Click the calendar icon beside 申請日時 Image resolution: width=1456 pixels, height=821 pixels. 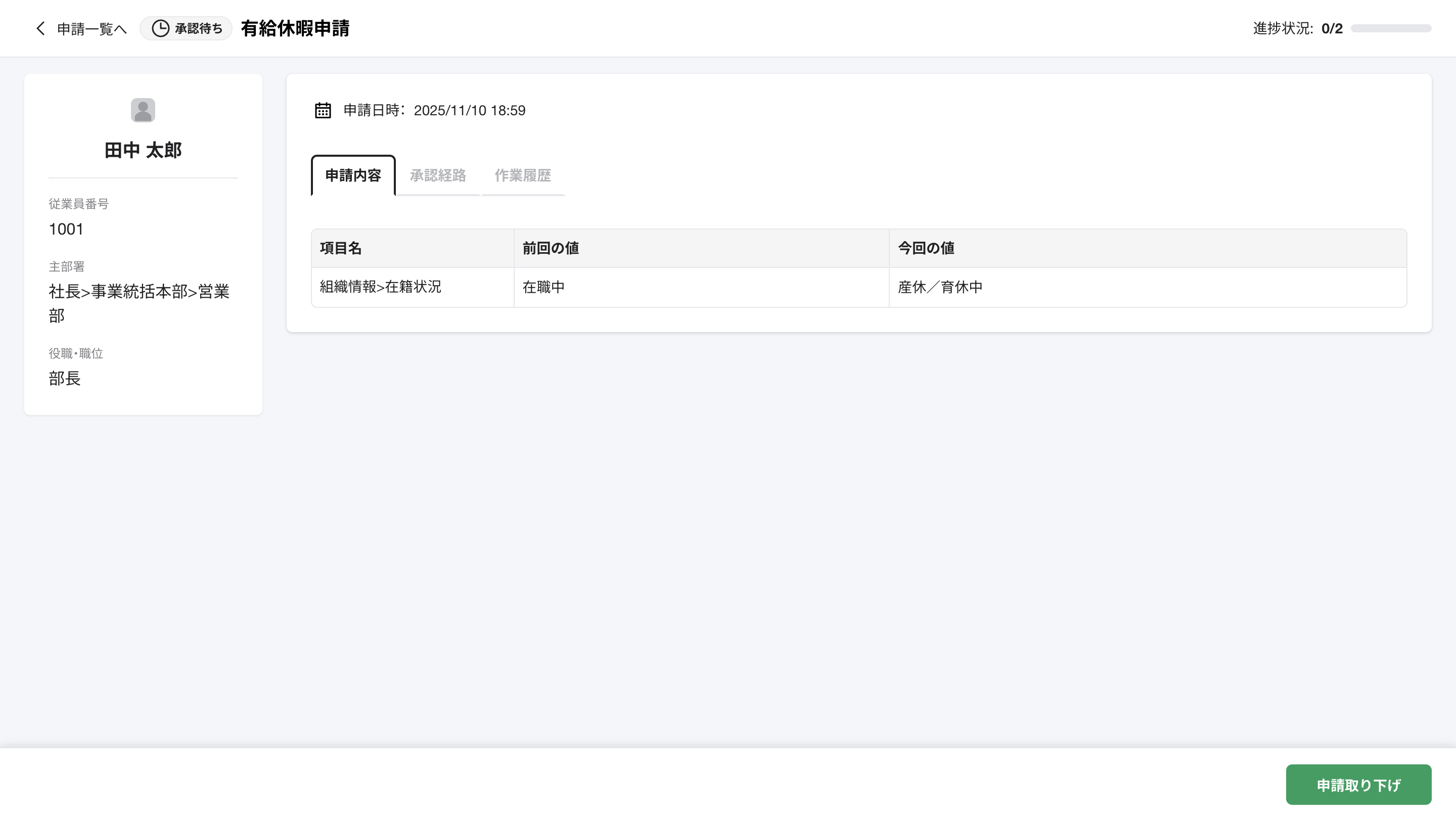(323, 110)
